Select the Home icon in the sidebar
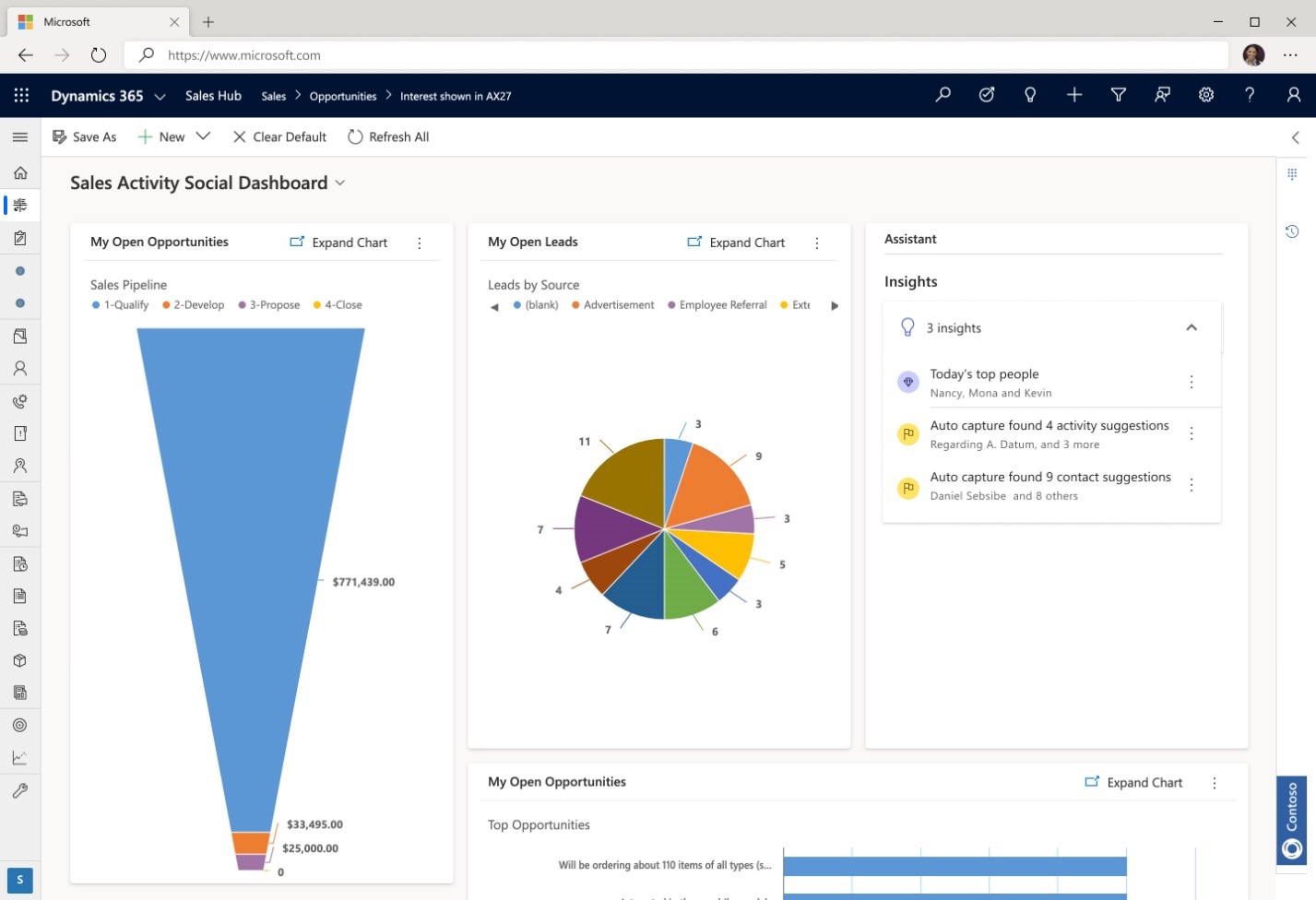The width and height of the screenshot is (1316, 900). tap(20, 172)
